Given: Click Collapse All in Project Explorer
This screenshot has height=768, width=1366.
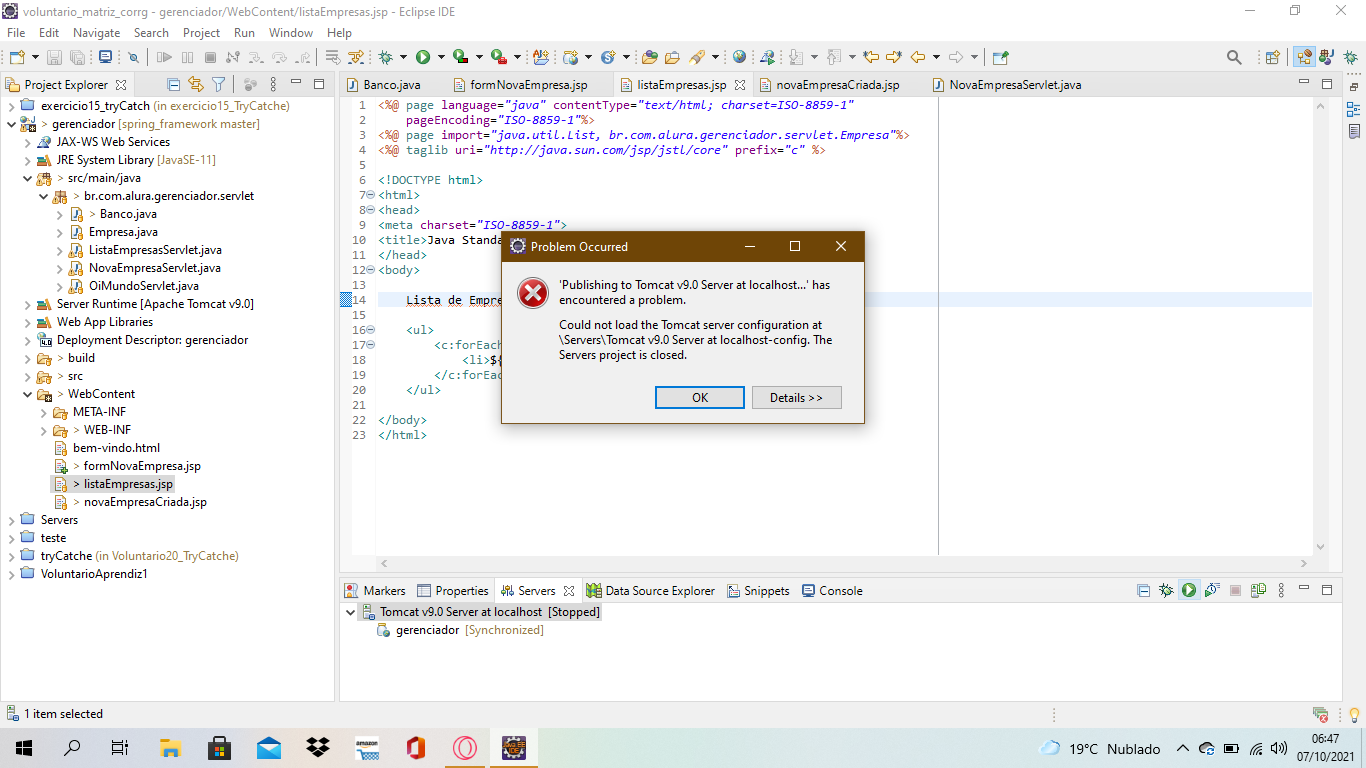Looking at the screenshot, I should pyautogui.click(x=174, y=85).
